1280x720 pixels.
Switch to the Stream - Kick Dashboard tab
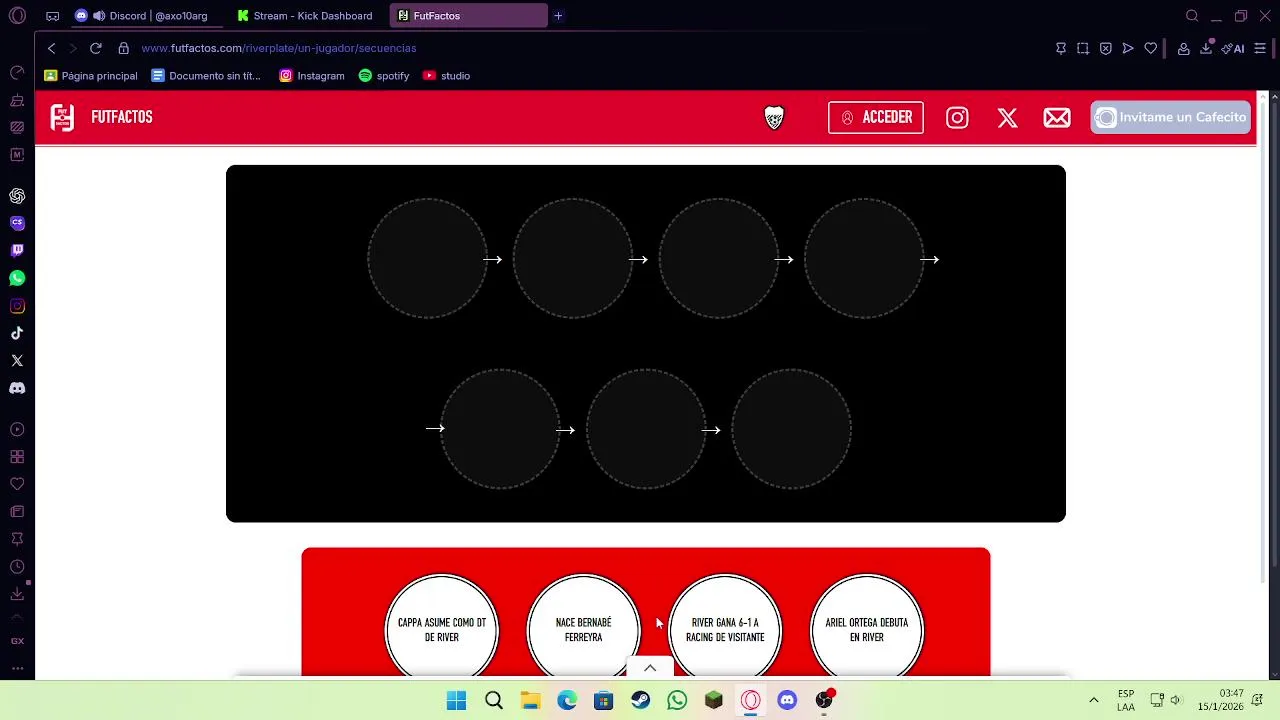[x=305, y=16]
